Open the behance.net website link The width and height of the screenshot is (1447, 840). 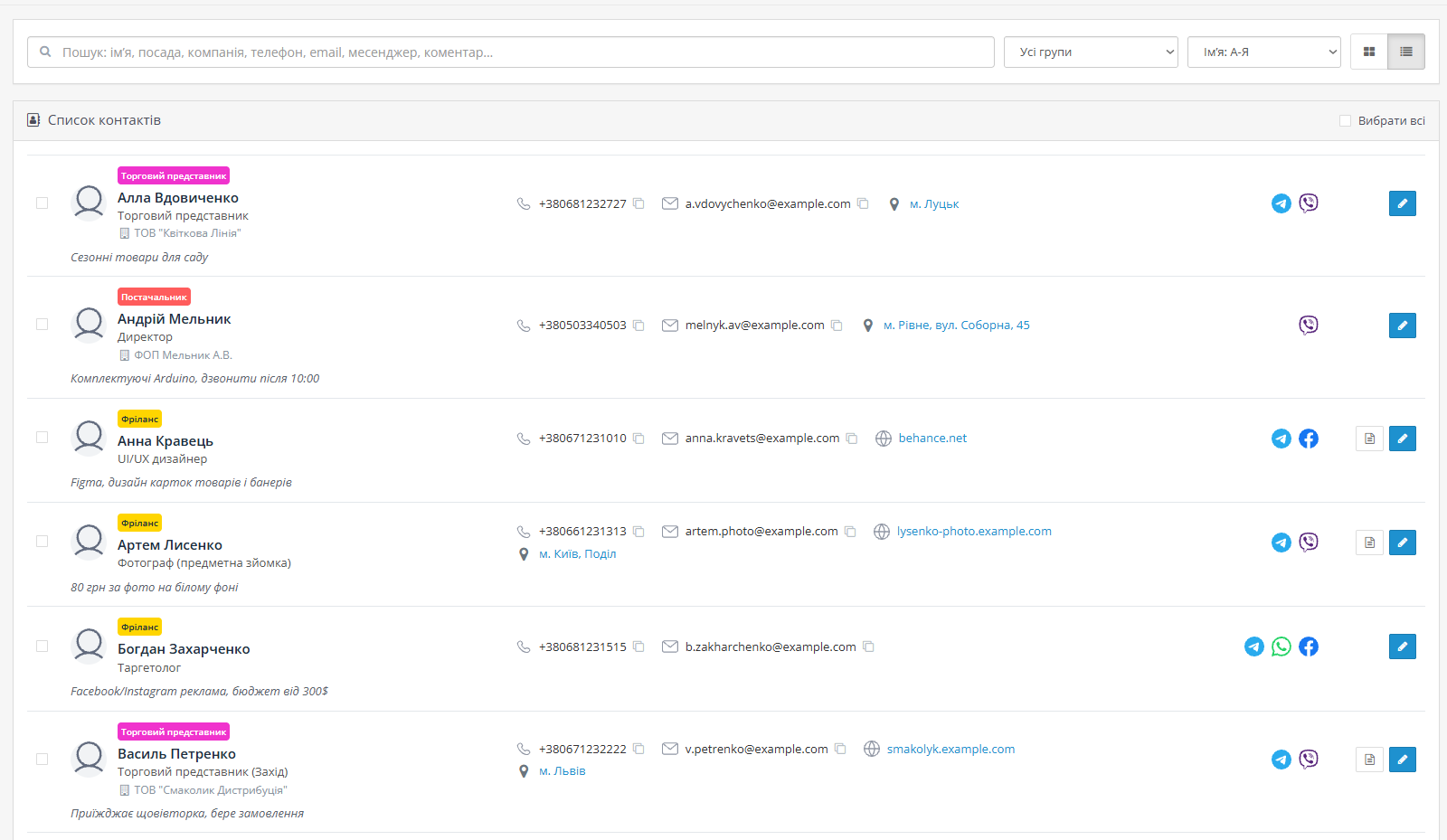pyautogui.click(x=932, y=439)
